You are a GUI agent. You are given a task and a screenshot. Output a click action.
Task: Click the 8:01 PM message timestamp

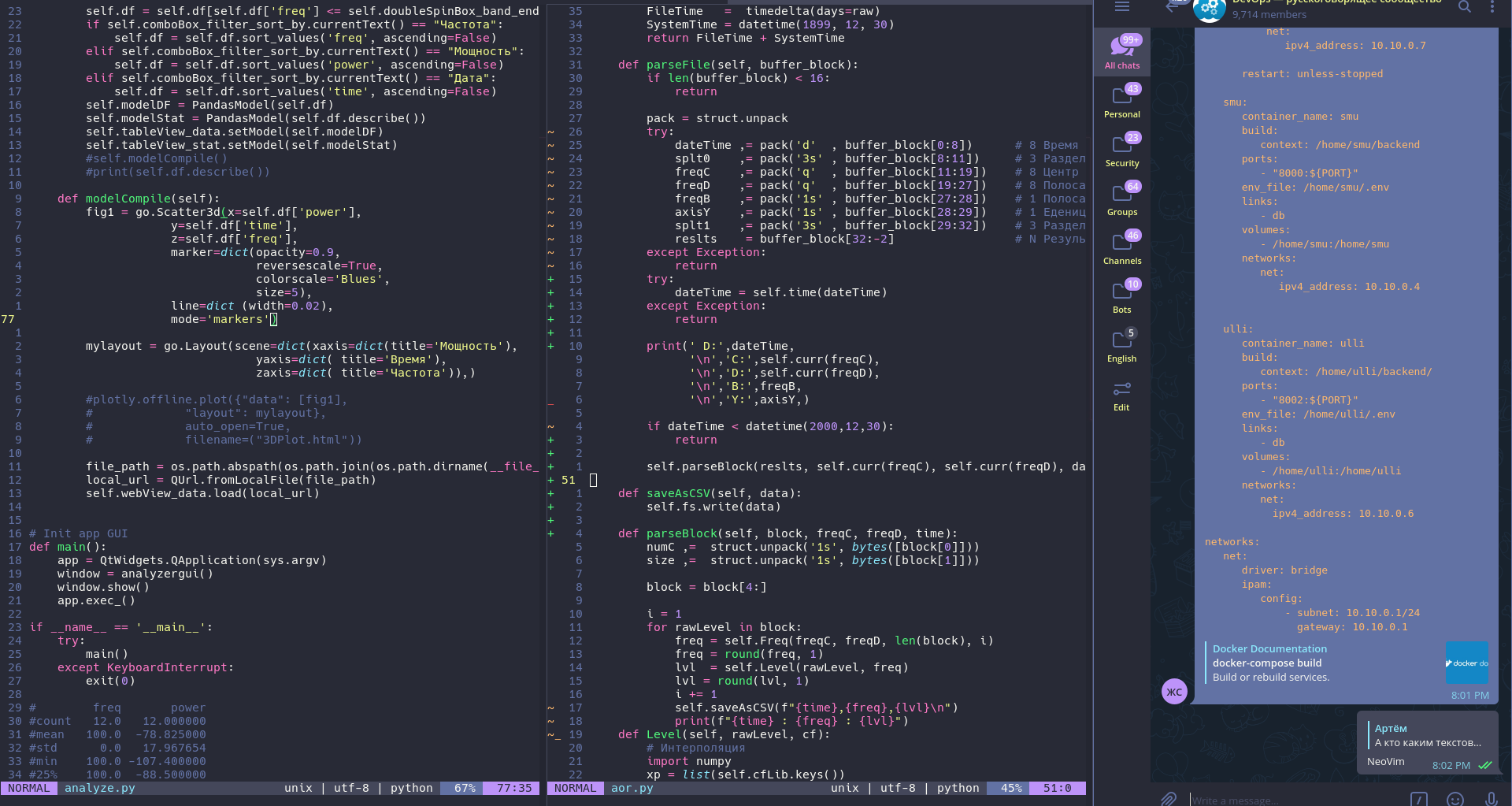point(1469,696)
